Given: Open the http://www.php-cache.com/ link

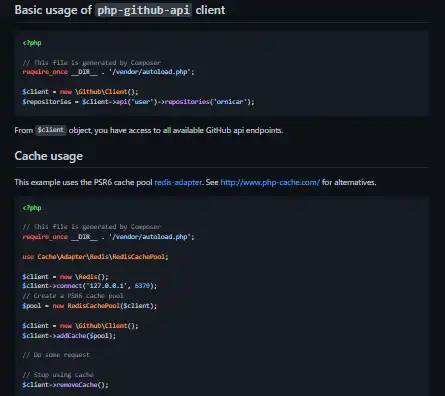Looking at the screenshot, I should 270,182.
